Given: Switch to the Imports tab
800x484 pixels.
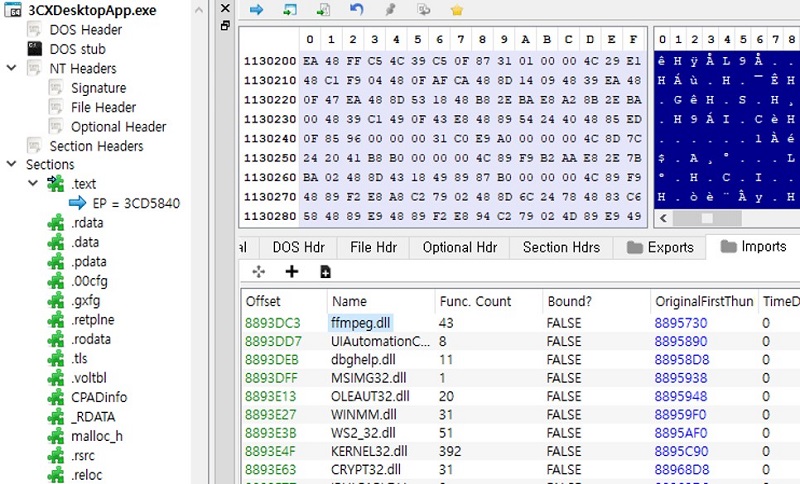Looking at the screenshot, I should 753,246.
